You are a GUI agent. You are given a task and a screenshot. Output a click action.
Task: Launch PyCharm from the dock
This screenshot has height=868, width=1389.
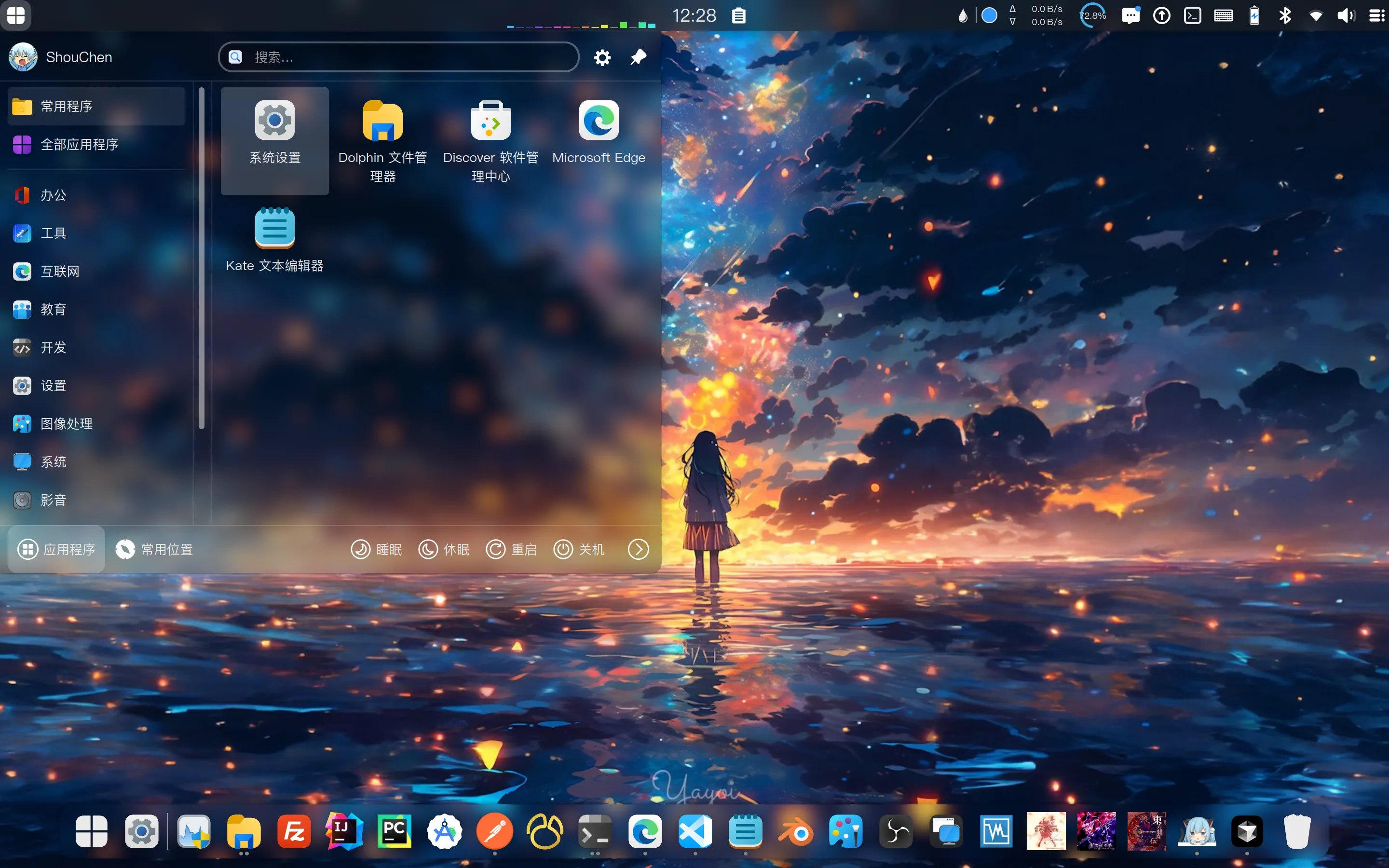point(395,831)
